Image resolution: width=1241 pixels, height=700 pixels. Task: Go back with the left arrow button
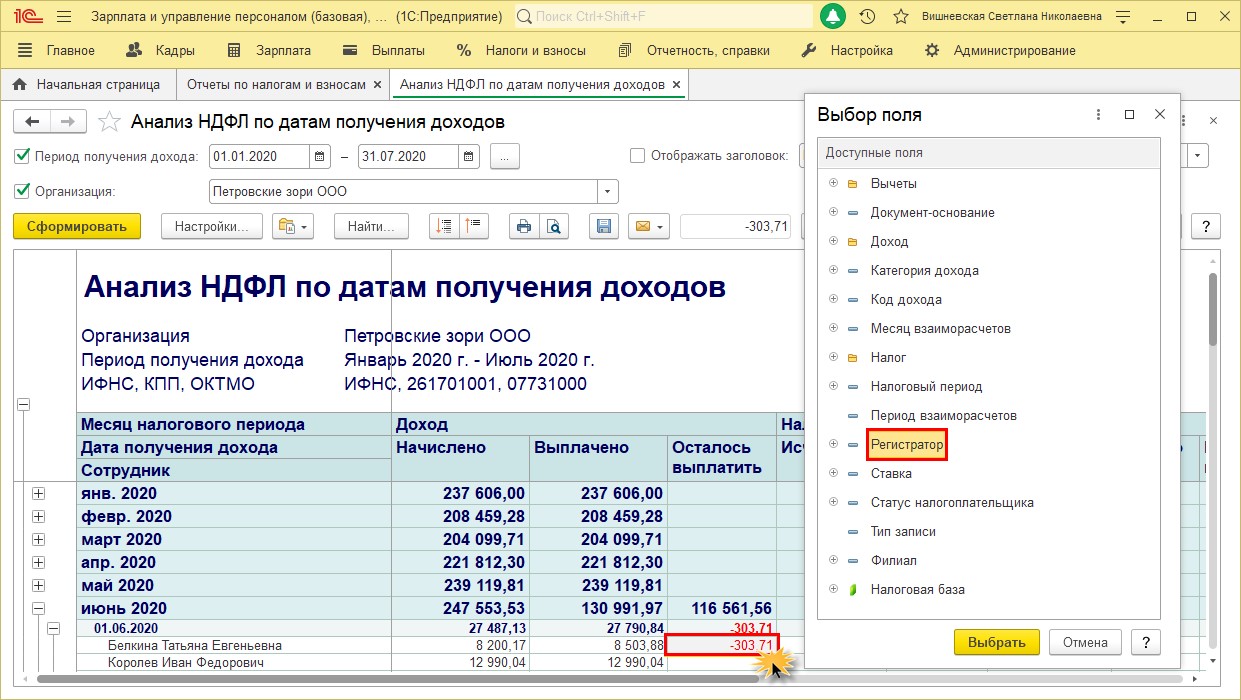point(32,122)
